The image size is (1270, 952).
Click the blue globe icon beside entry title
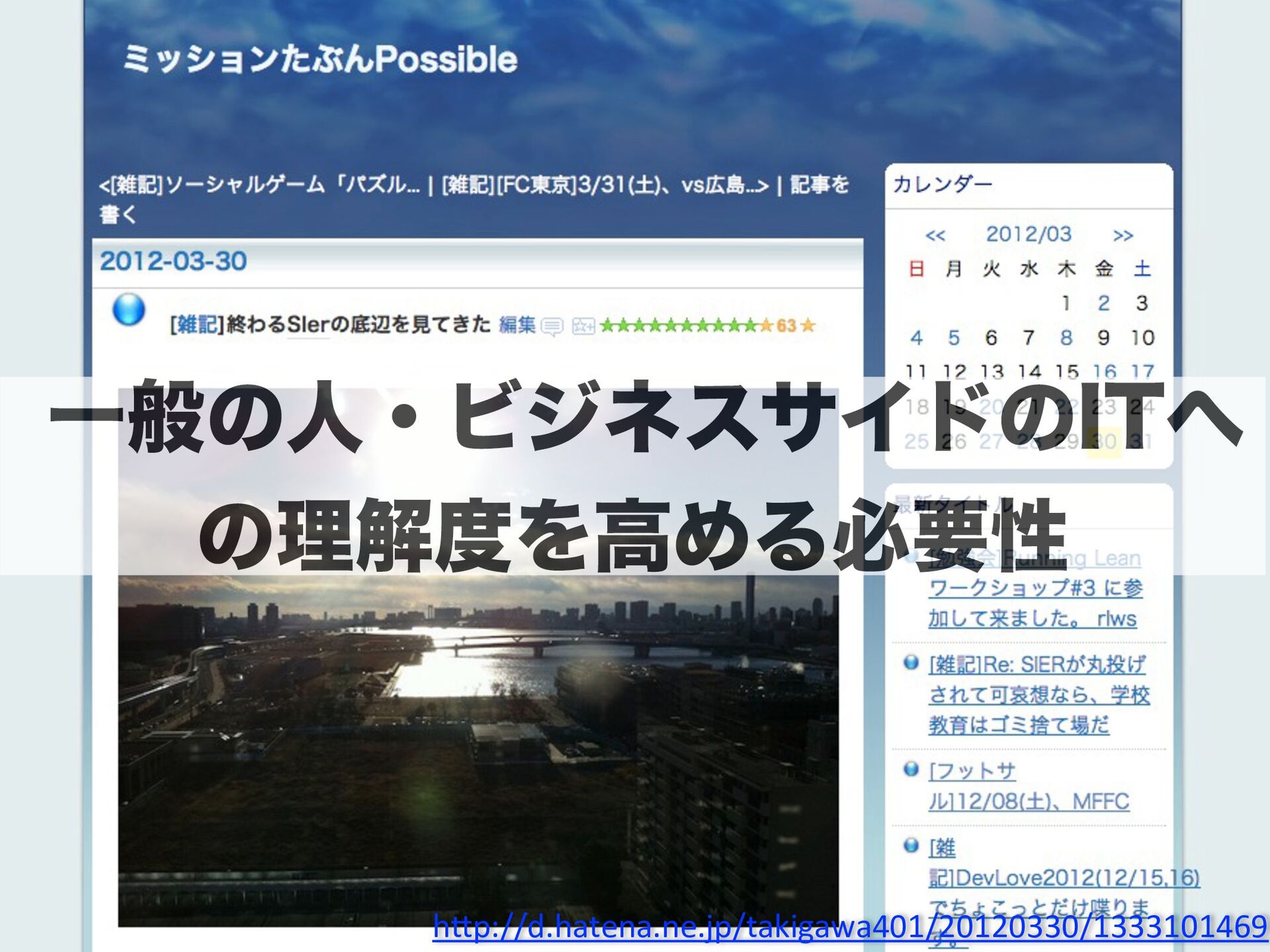[129, 309]
